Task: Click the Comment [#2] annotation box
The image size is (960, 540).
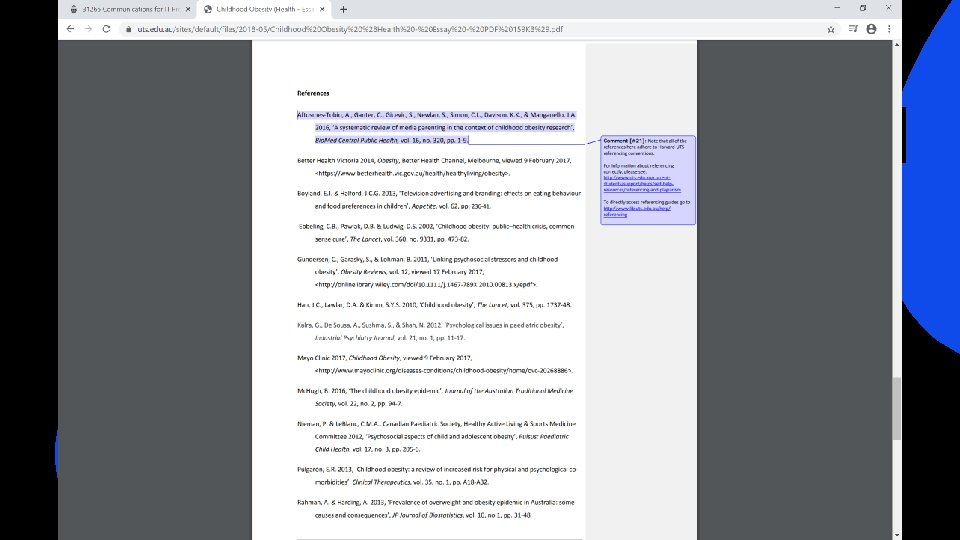Action: tap(648, 179)
